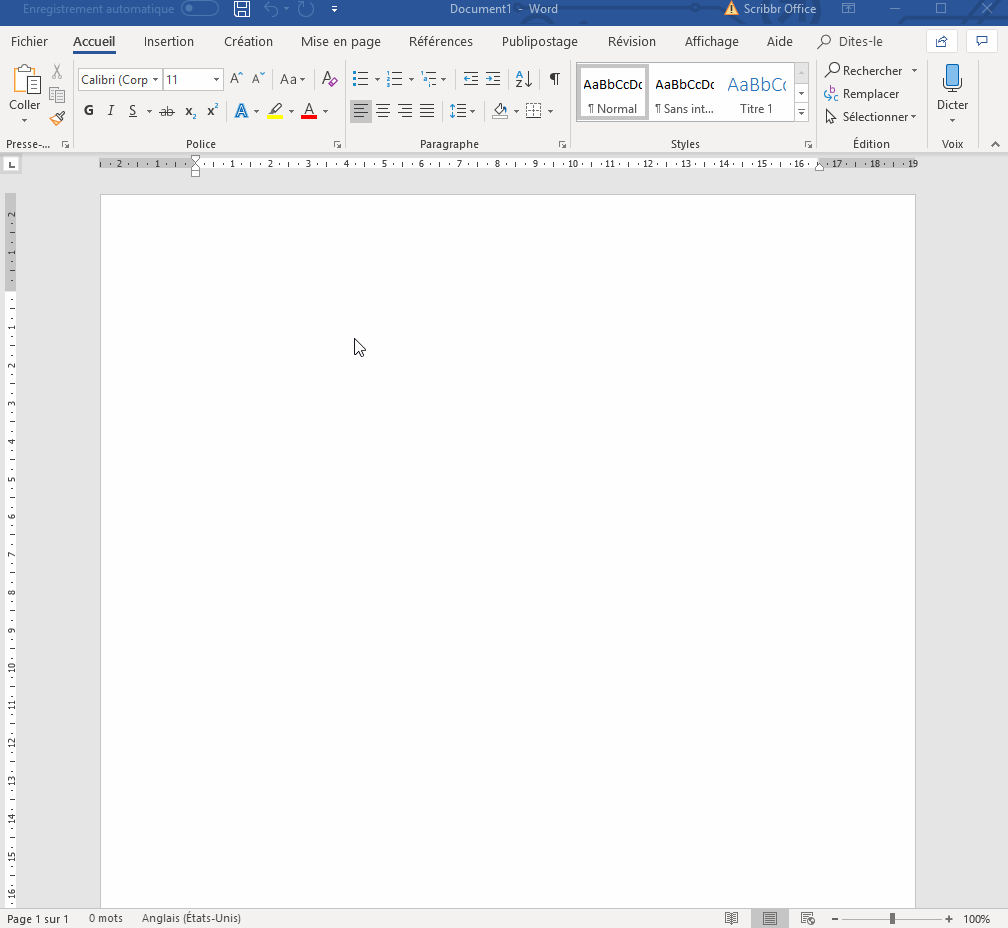This screenshot has width=1008, height=928.
Task: Click the zoom slider handle
Action: tap(892, 919)
